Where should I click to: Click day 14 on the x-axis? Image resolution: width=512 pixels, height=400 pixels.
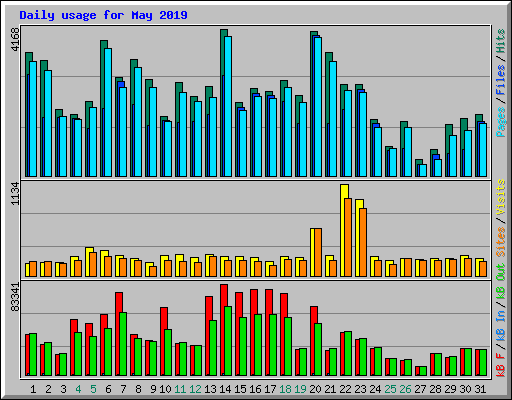[x=225, y=389]
